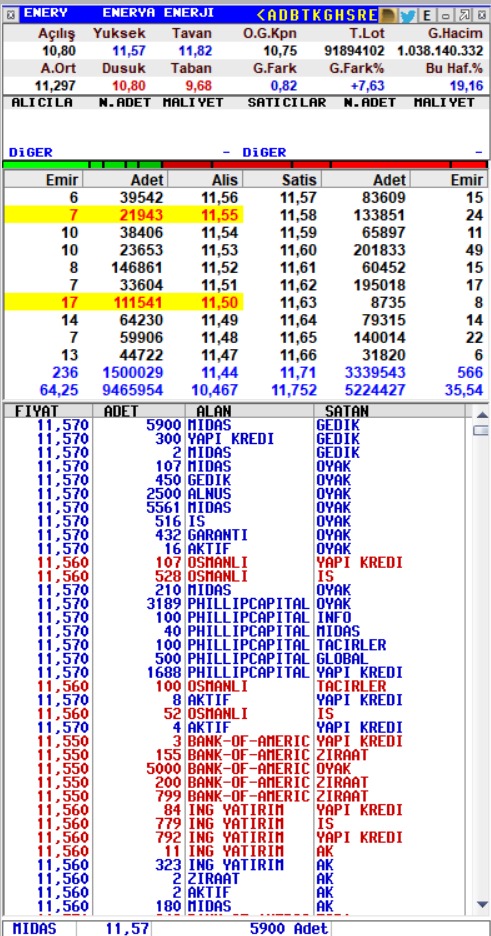Select highlighted bid price 11,55
The height and width of the screenshot is (936, 491).
(x=220, y=215)
